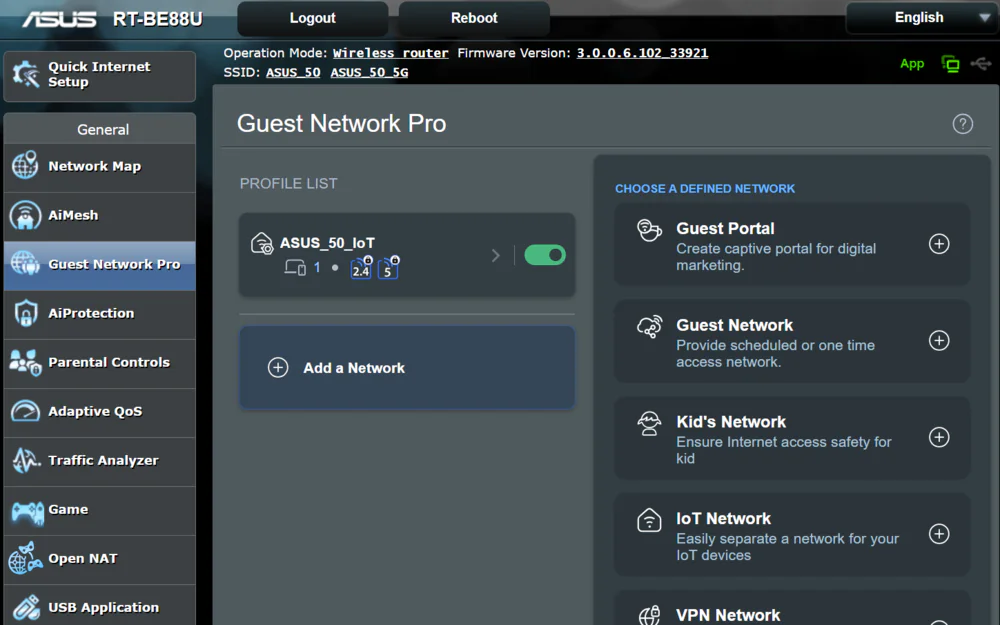Go to Parental Controls menu item
1000x625 pixels.
[x=99, y=363]
